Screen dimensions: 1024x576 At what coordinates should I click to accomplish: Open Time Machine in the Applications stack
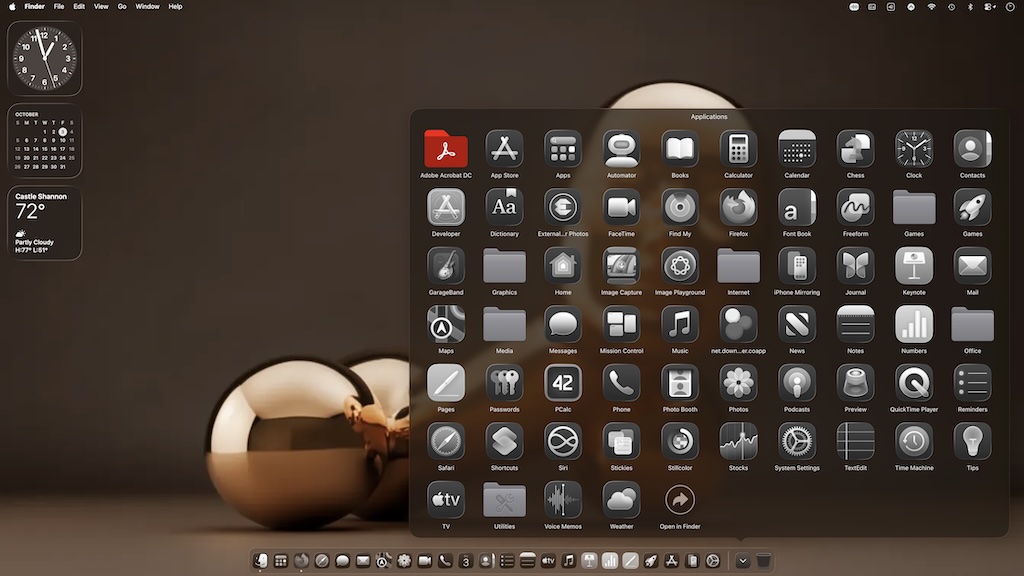(x=914, y=441)
